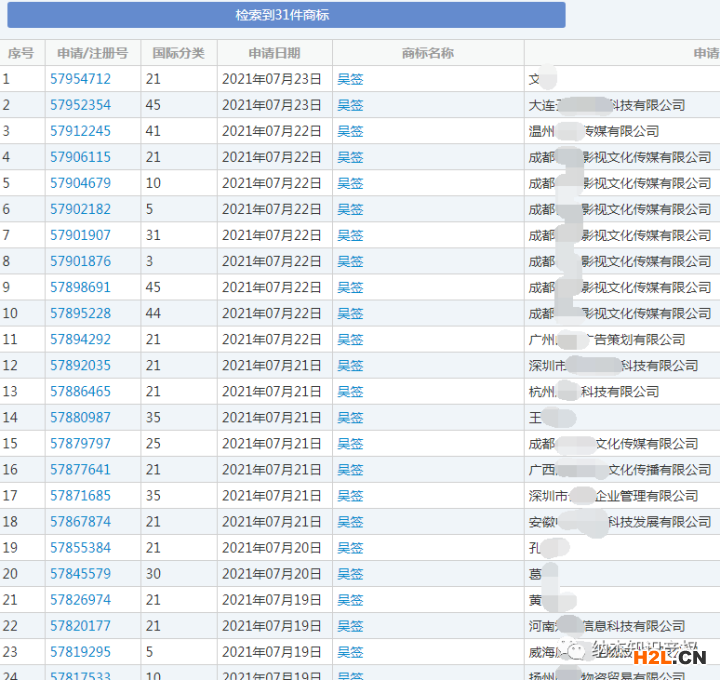
Task: Open registration number 57894292
Action: (80, 339)
